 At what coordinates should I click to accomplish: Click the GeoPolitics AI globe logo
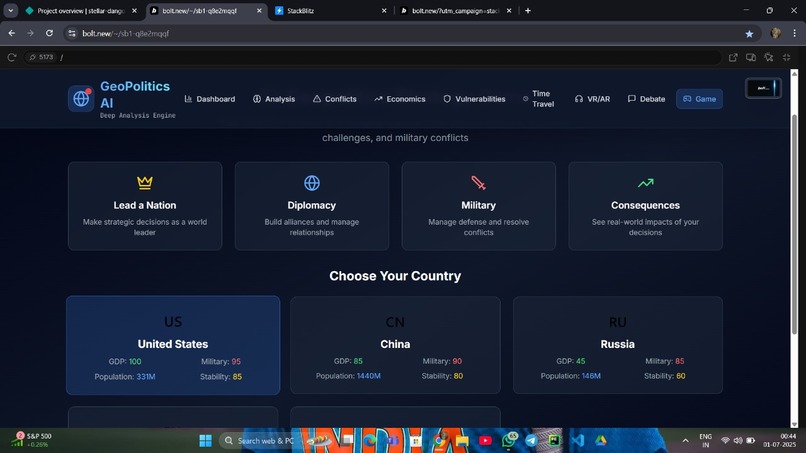coord(81,98)
